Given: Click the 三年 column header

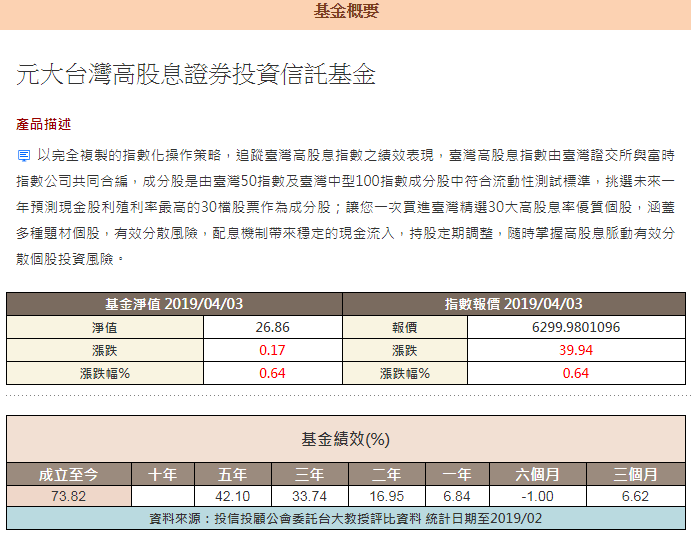Looking at the screenshot, I should [x=310, y=475].
